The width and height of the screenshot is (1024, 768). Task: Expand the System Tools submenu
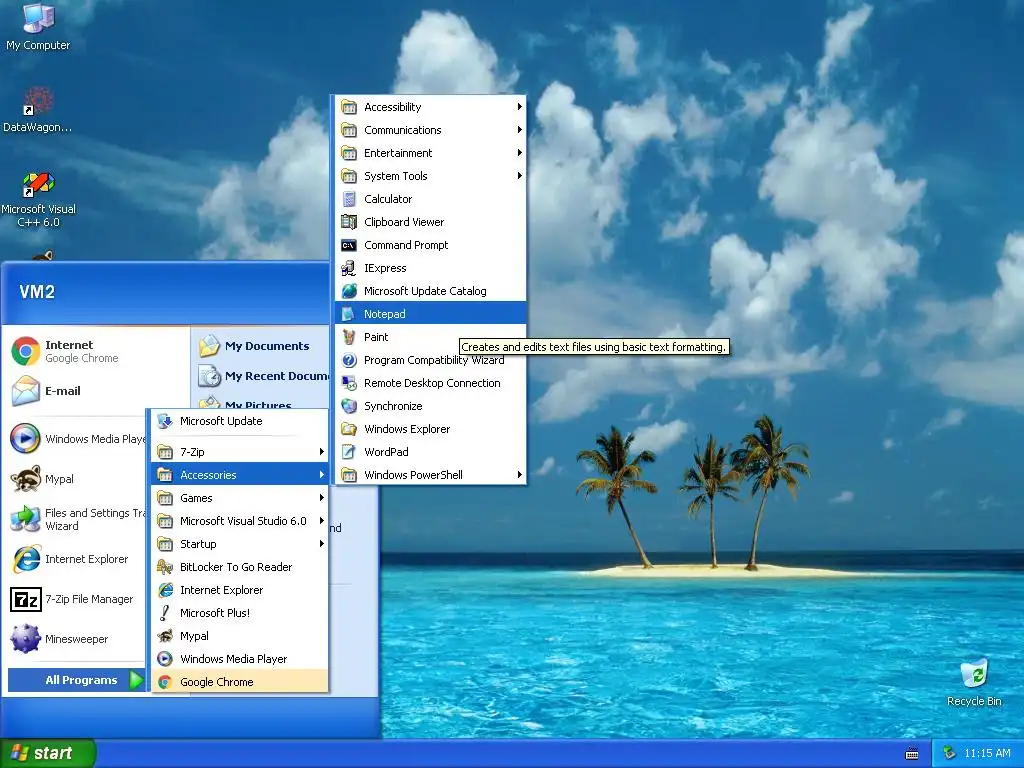430,176
